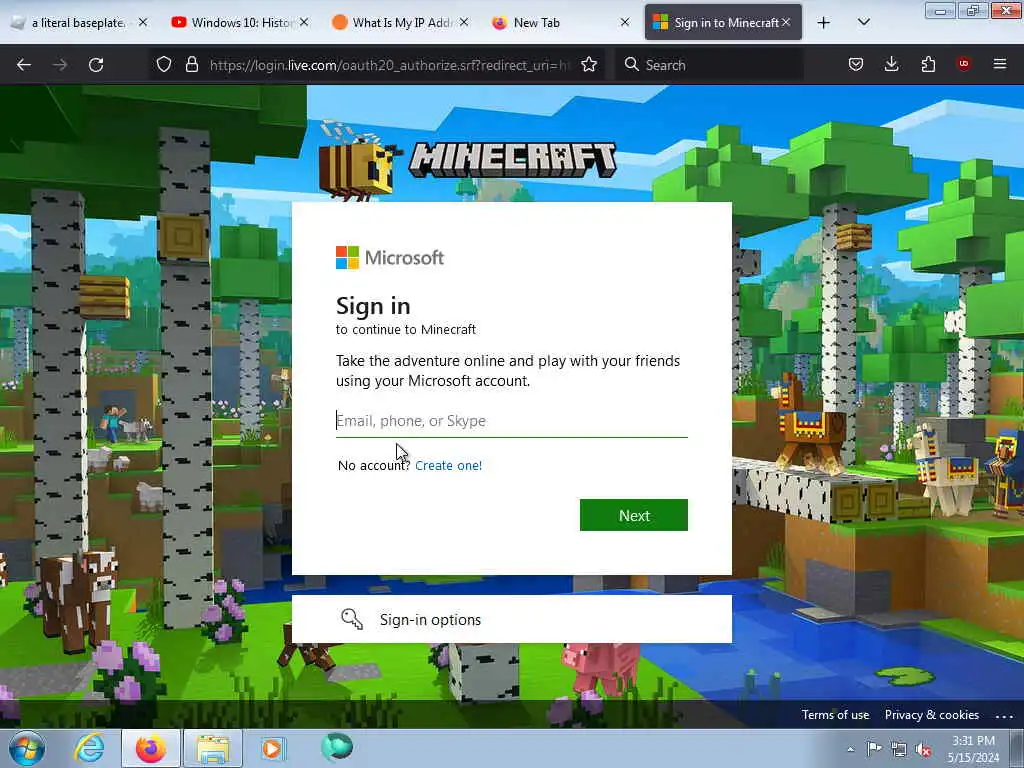Launch Internet Explorer from the taskbar
Viewport: 1024px width, 768px height.
(x=89, y=748)
